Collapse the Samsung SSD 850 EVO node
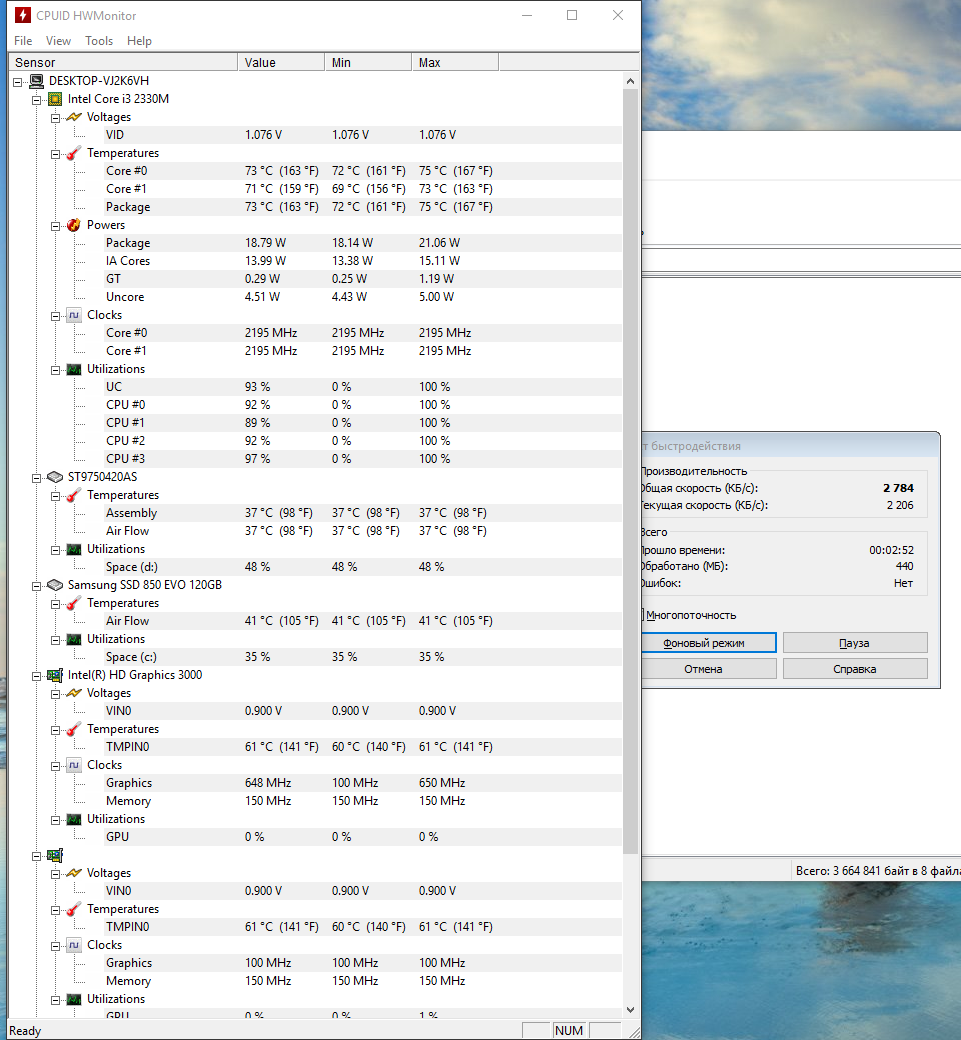 [x=37, y=585]
